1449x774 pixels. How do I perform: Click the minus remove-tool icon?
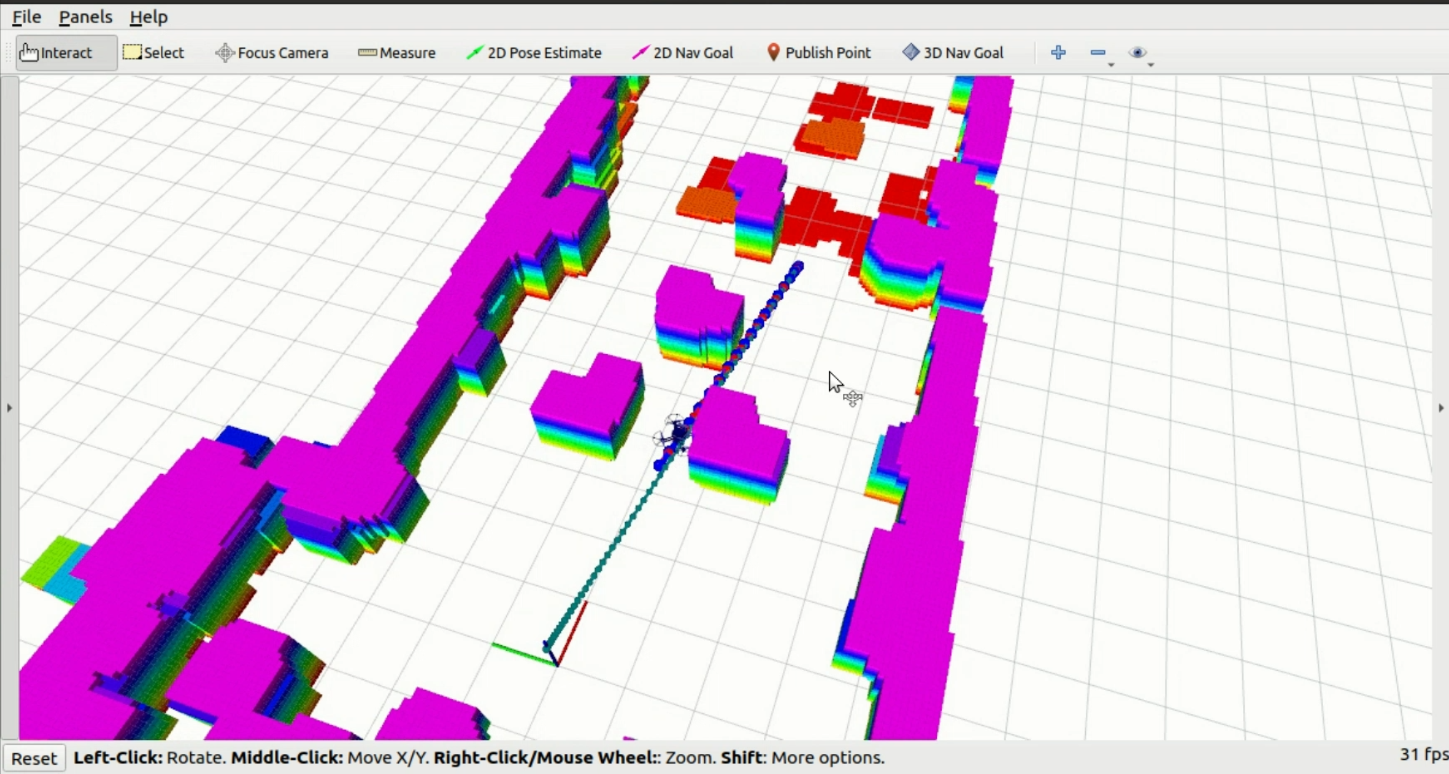[x=1098, y=53]
